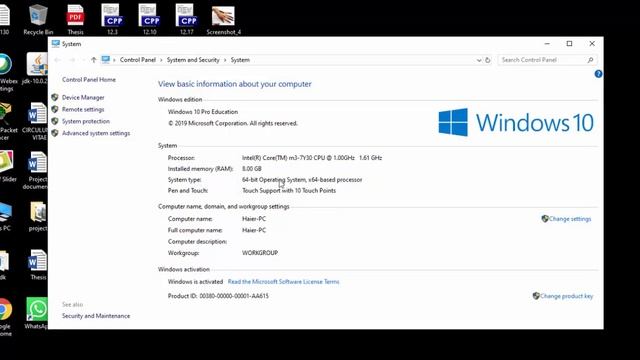Go to Control Panel breadcrumb

(x=138, y=60)
